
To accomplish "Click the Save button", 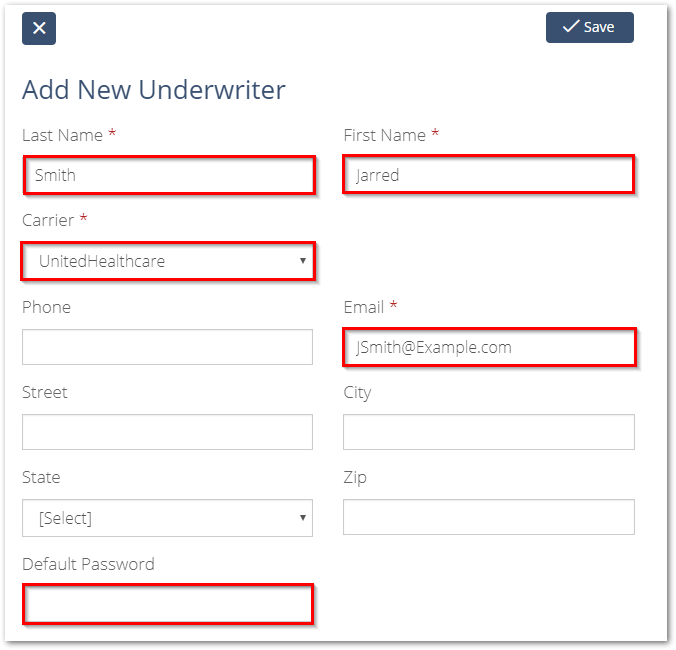I will click(589, 27).
